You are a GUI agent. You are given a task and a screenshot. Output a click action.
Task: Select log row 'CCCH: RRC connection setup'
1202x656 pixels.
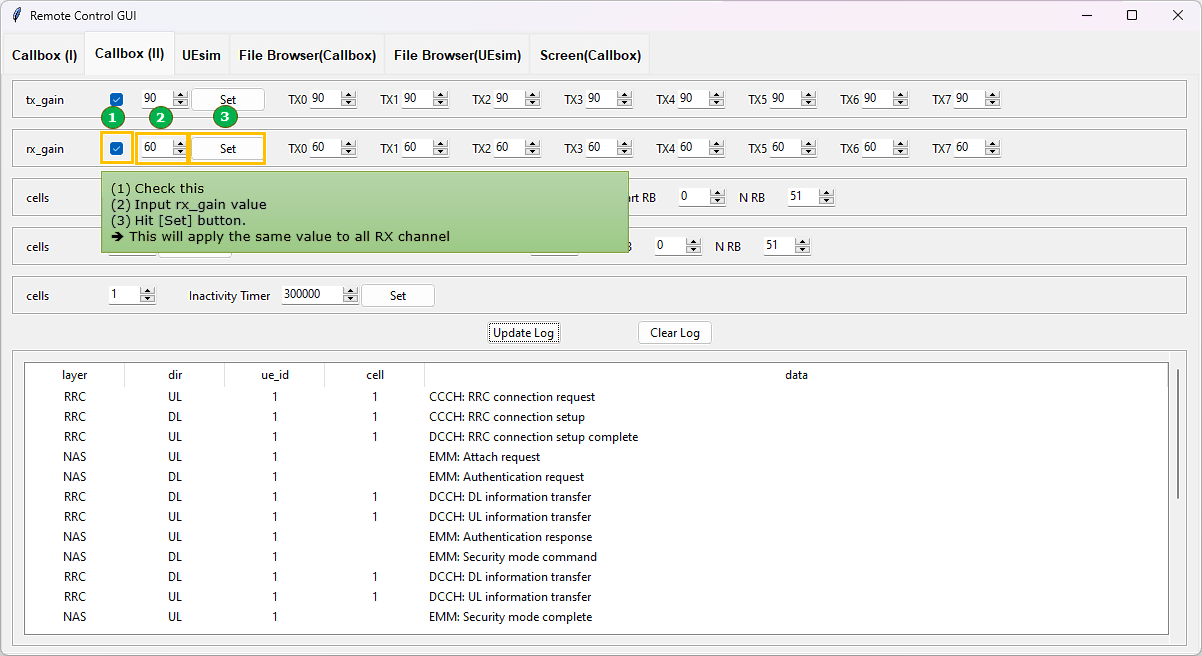[596, 417]
